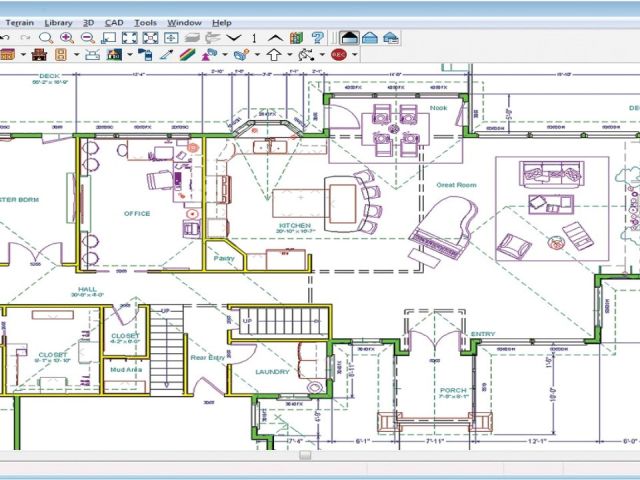
Task: Click the Undo arrow icon
Action: pyautogui.click(x=5, y=38)
